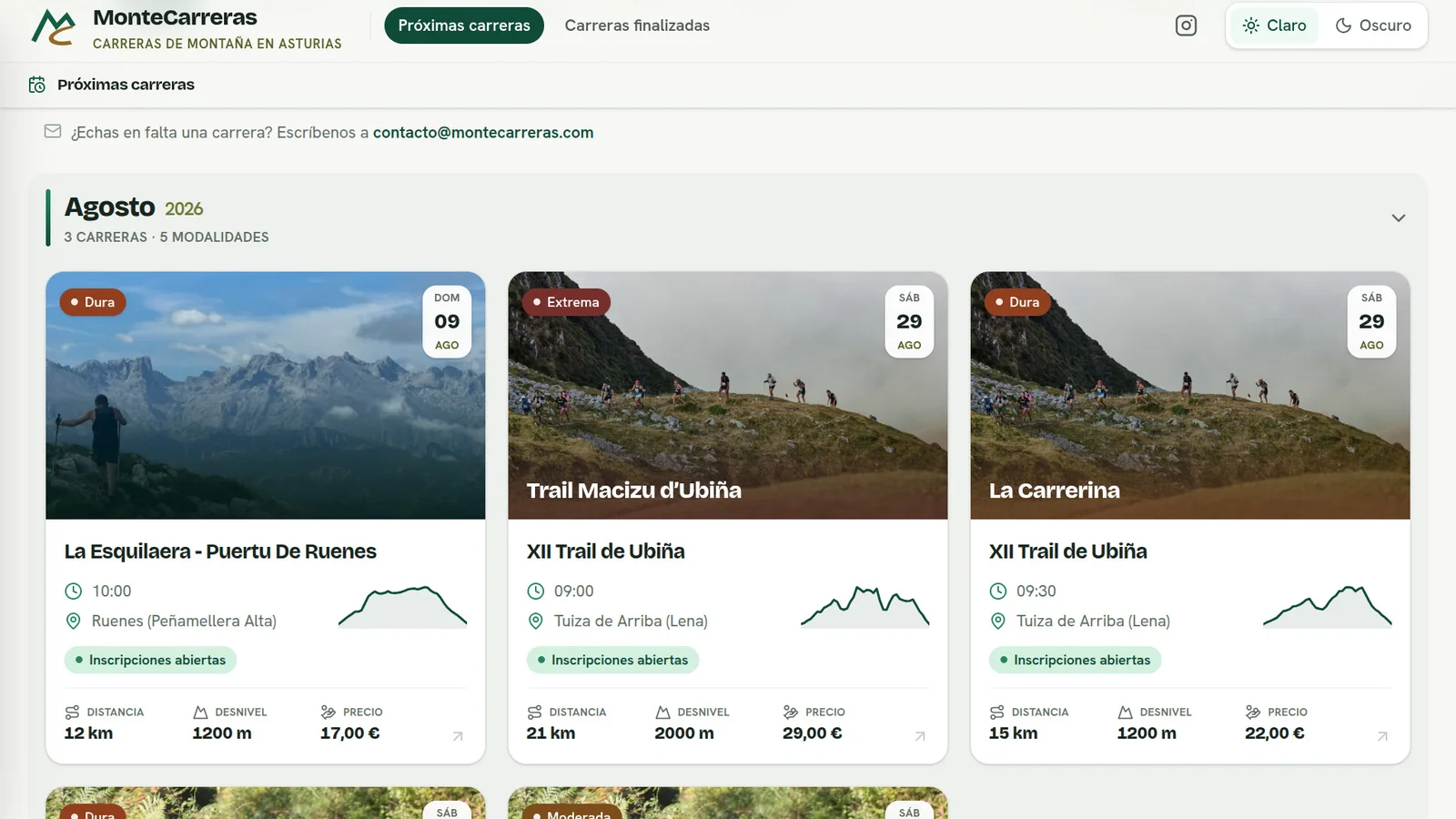Click distance icon above 21 km

coord(534,713)
